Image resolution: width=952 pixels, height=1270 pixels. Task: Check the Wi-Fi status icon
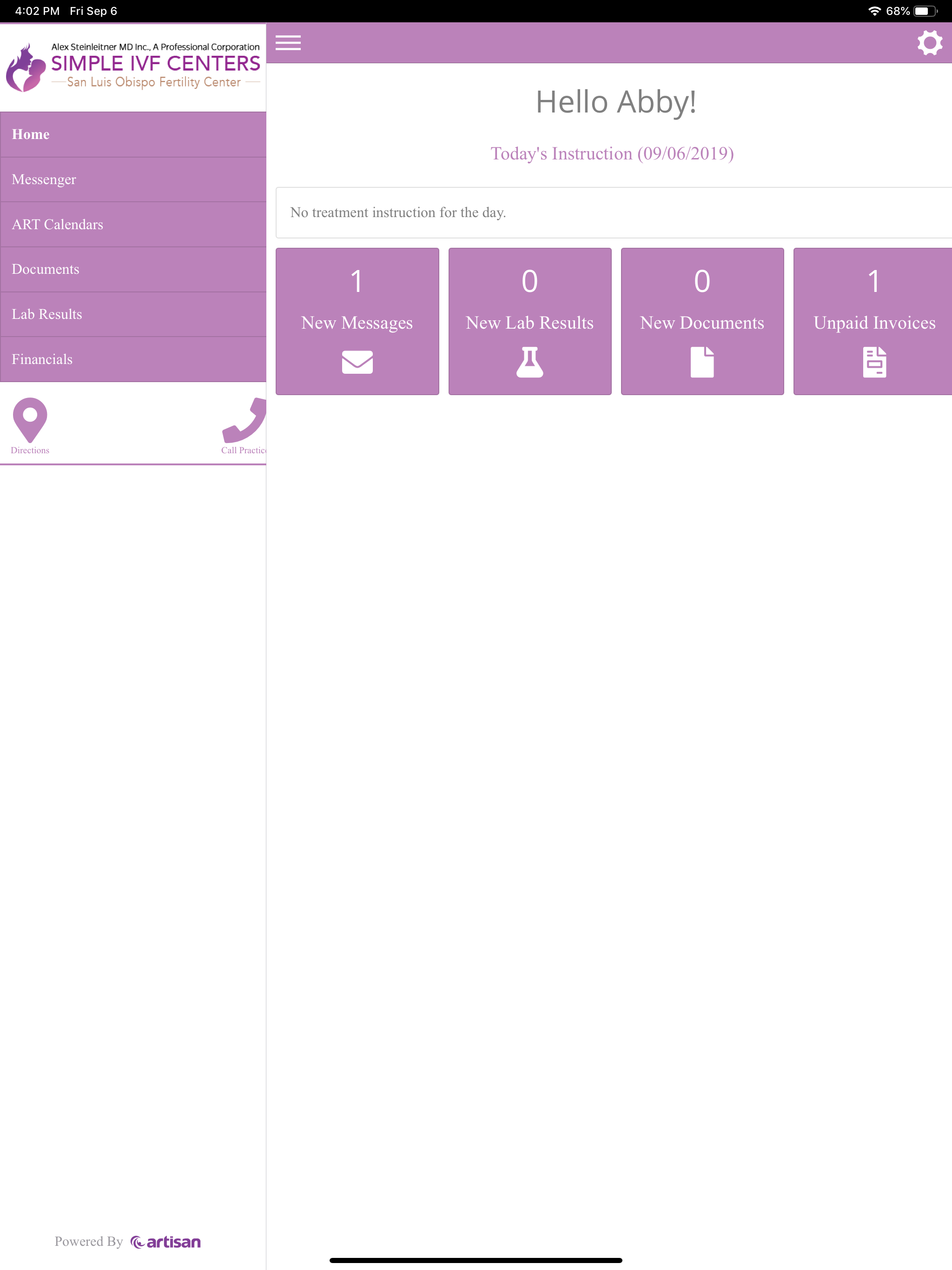pyautogui.click(x=874, y=11)
